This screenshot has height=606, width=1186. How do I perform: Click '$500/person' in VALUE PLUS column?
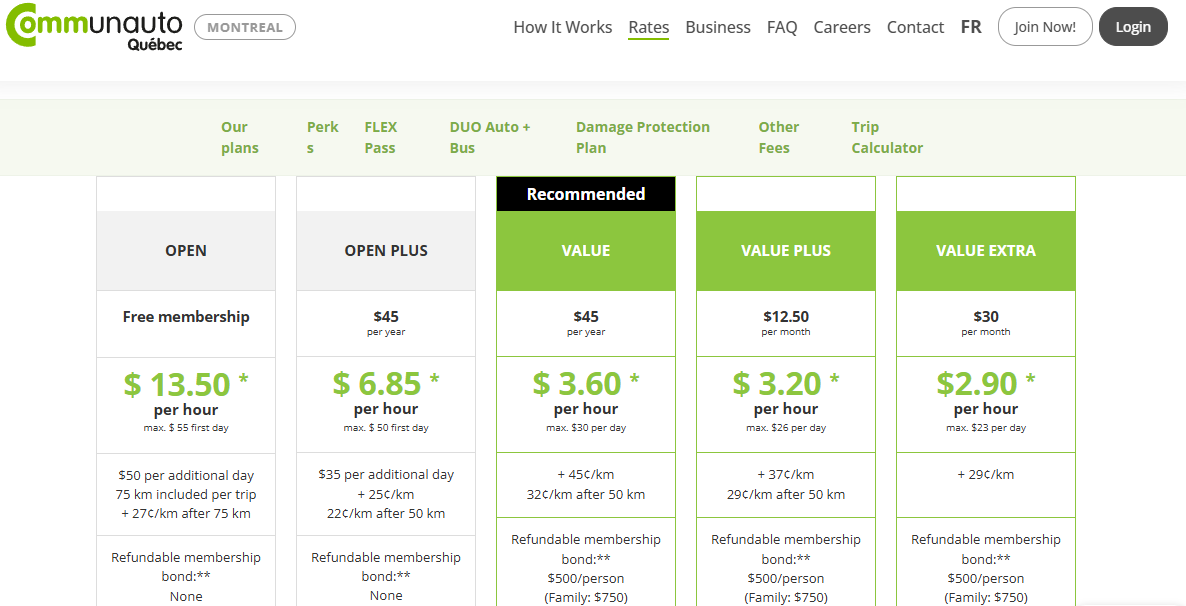(786, 579)
